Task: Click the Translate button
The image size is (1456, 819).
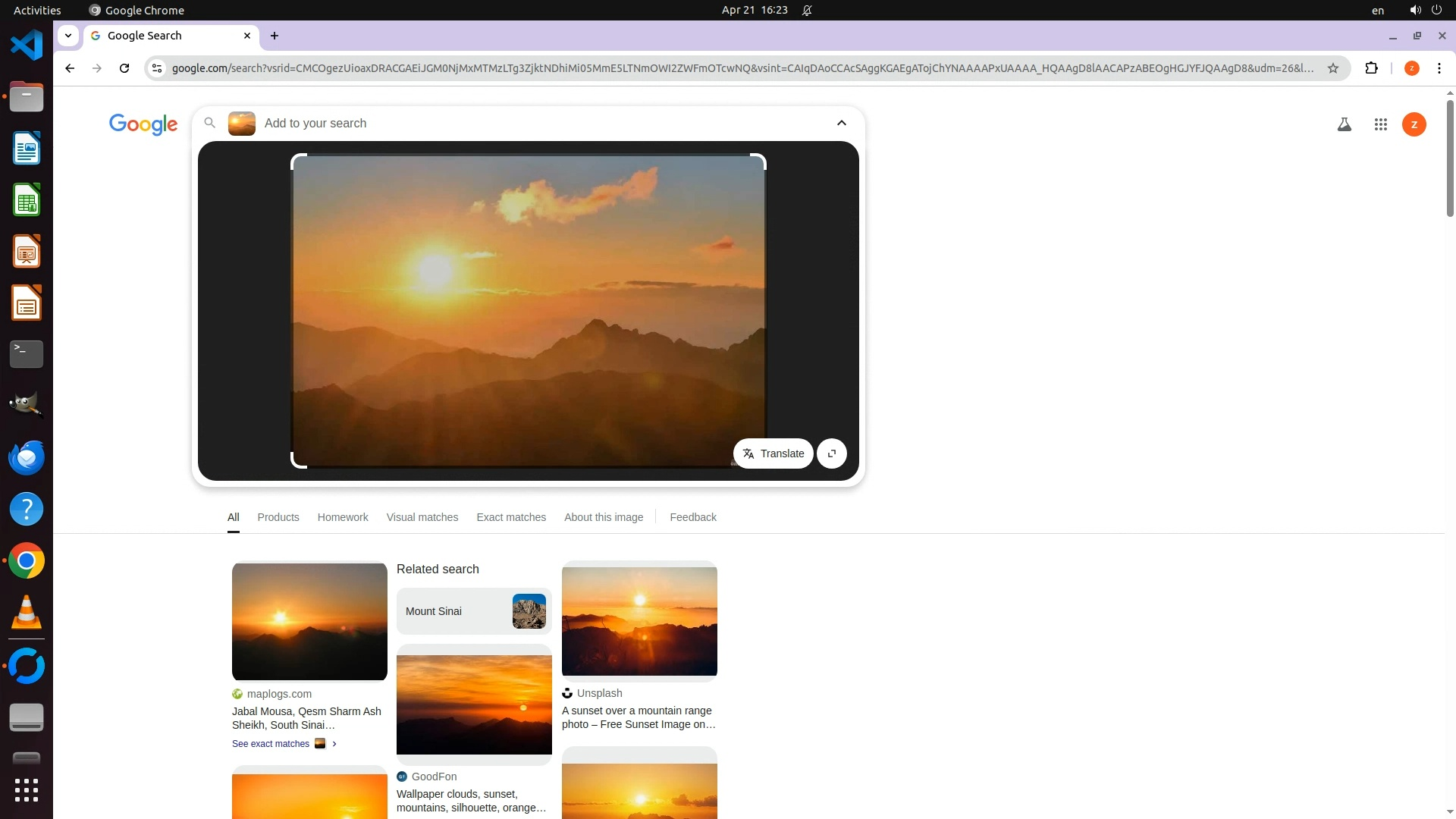Action: pos(773,453)
